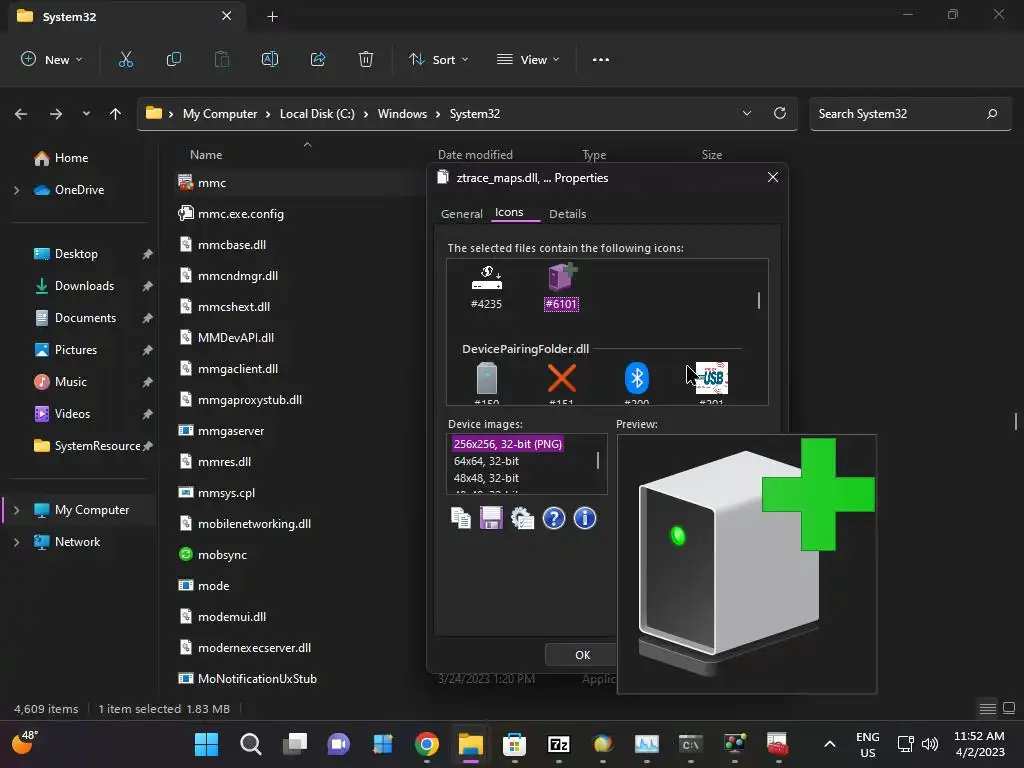1024x768 pixels.
Task: Show hidden system tray icons chevron
Action: [829, 744]
